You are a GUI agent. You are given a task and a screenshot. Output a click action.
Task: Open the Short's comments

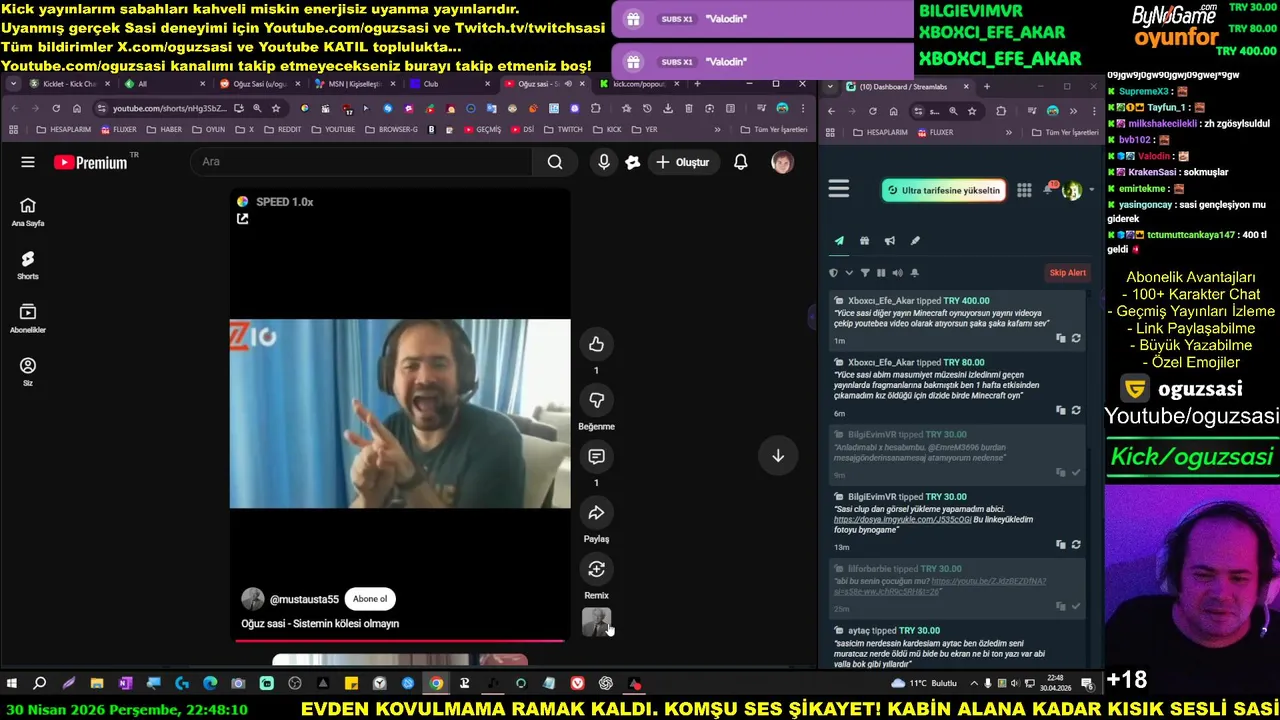[597, 456]
